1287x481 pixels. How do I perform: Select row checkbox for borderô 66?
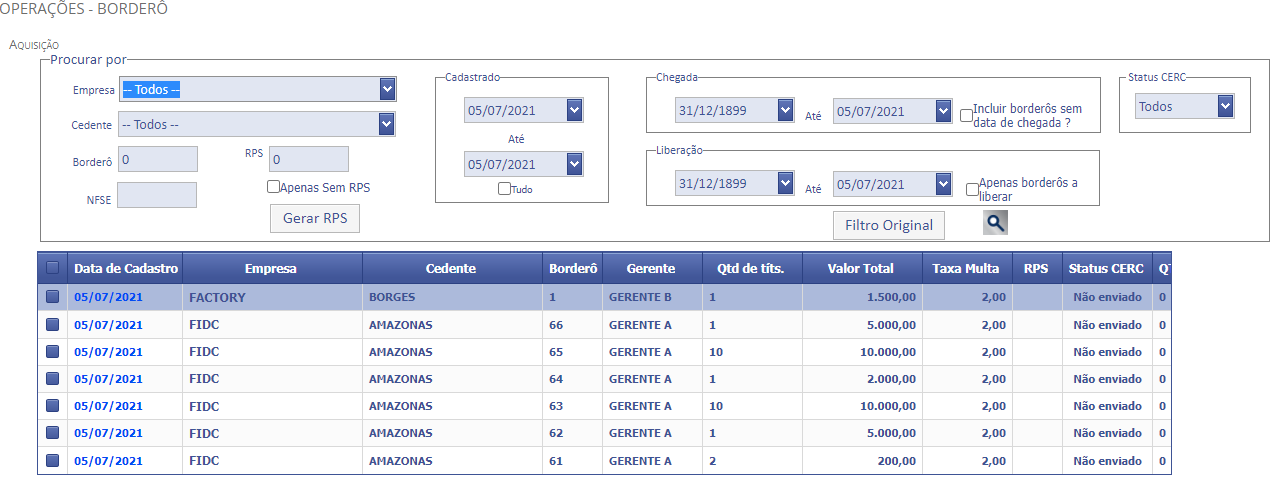53,324
